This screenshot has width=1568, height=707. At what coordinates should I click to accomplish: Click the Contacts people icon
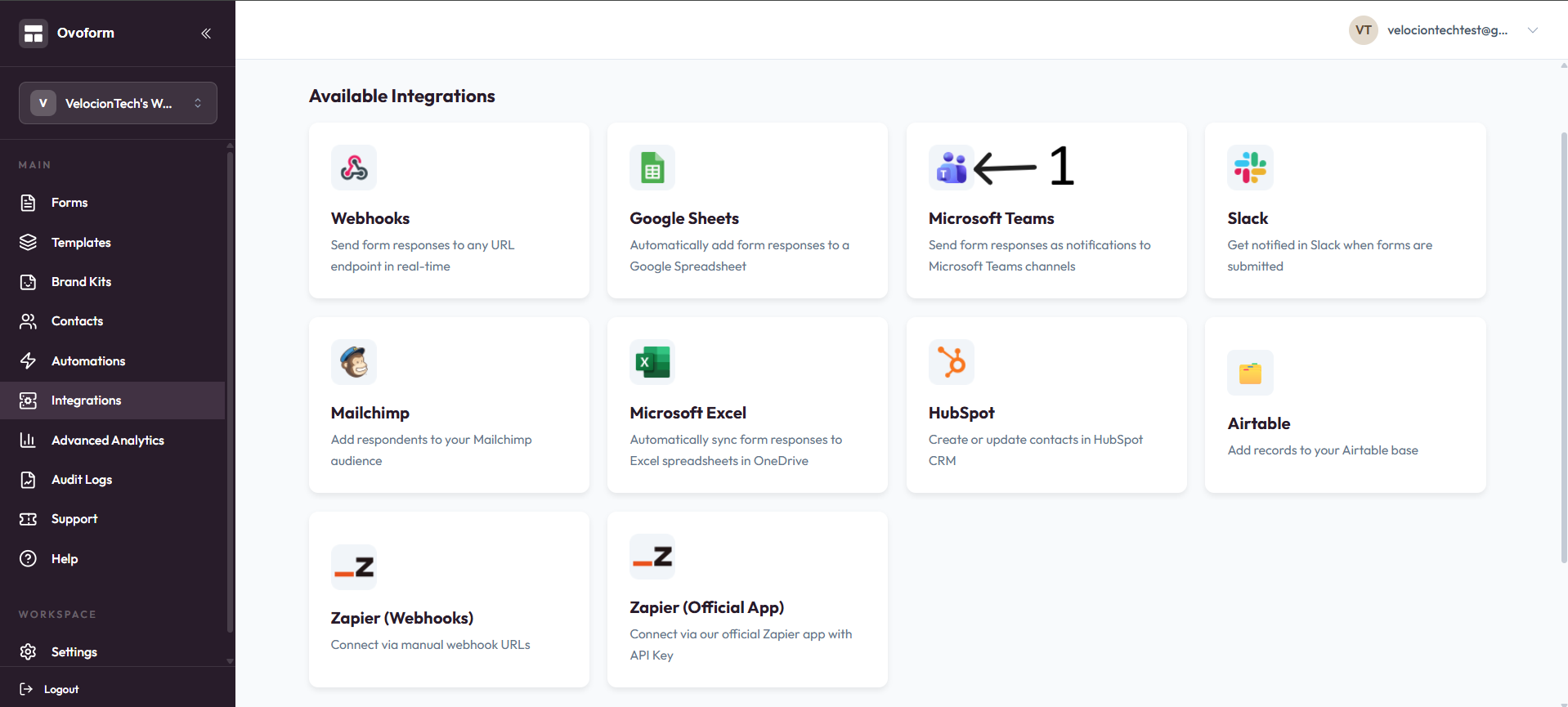29,321
